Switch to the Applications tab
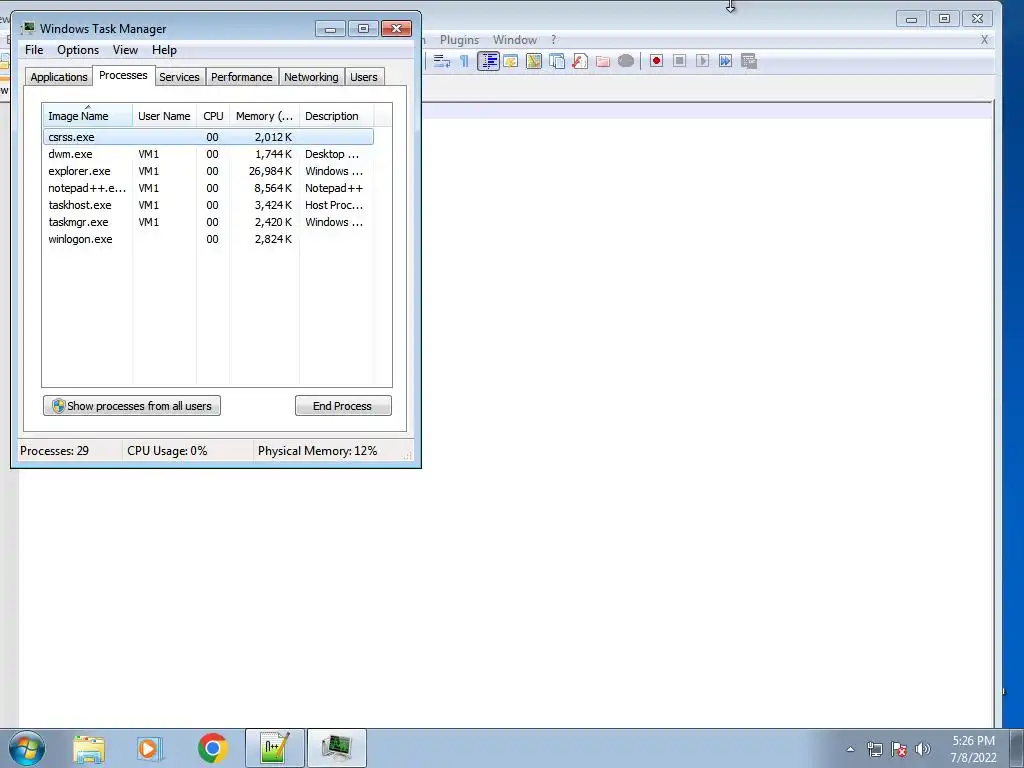 click(x=59, y=77)
